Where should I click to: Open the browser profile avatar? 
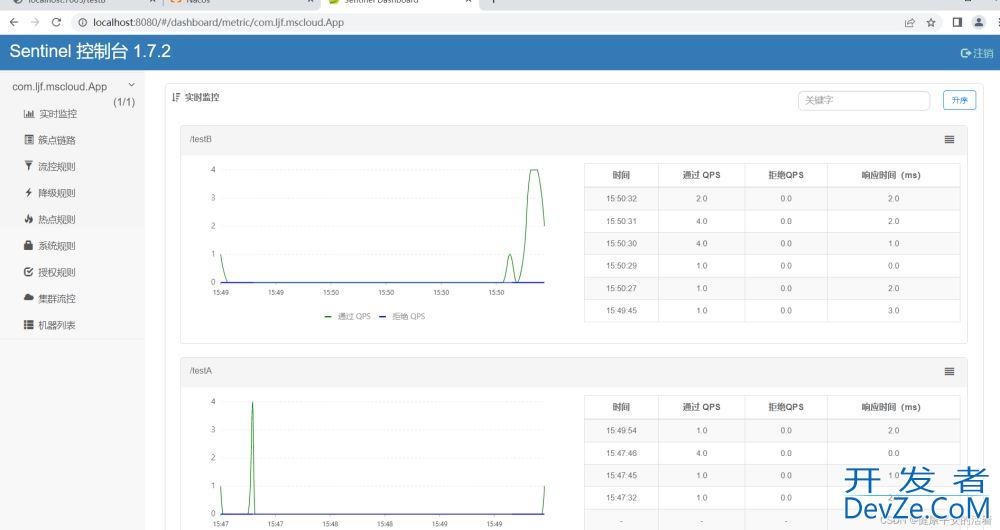(x=978, y=22)
